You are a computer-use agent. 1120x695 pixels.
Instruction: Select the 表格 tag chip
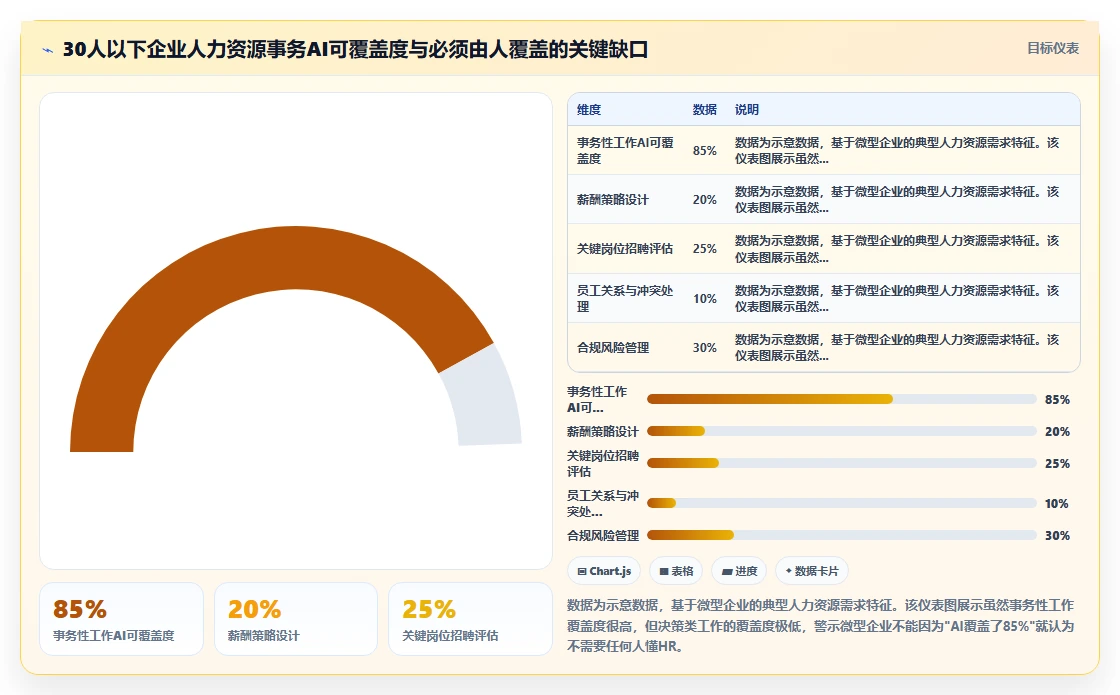pyautogui.click(x=676, y=571)
